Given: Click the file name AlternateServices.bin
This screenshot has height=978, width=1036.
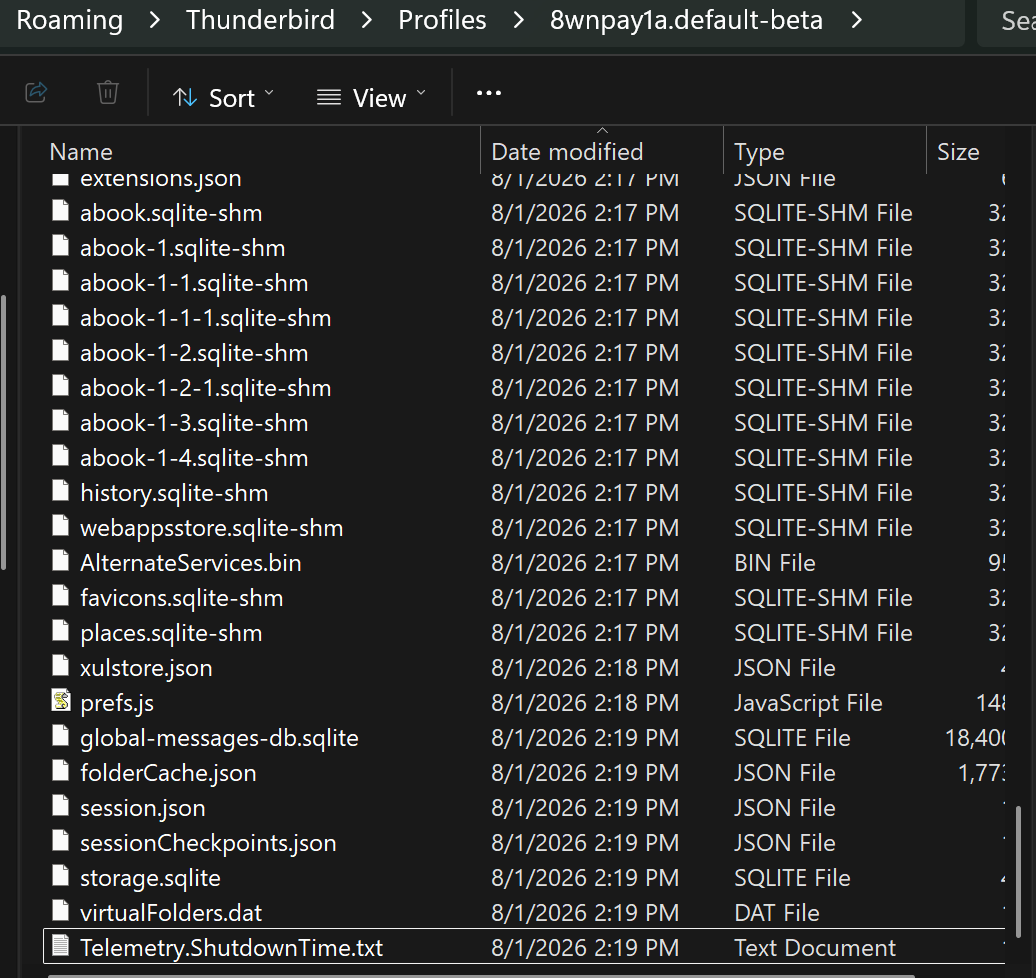Looking at the screenshot, I should [191, 563].
